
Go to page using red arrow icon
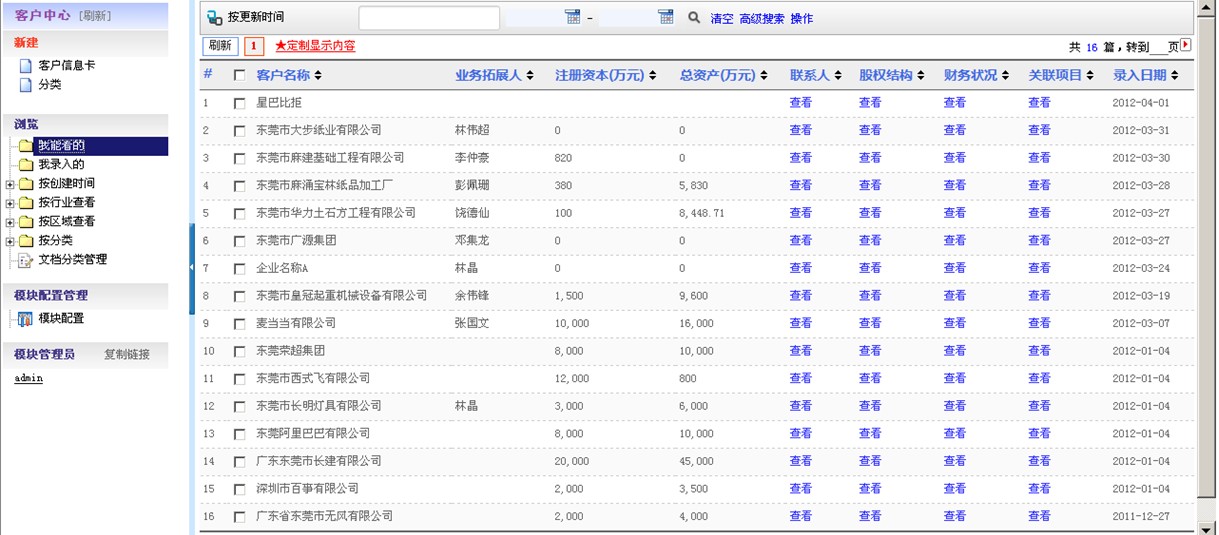pyautogui.click(x=1186, y=45)
